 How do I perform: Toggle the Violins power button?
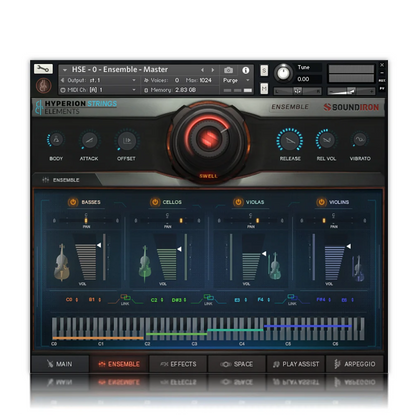(321, 202)
